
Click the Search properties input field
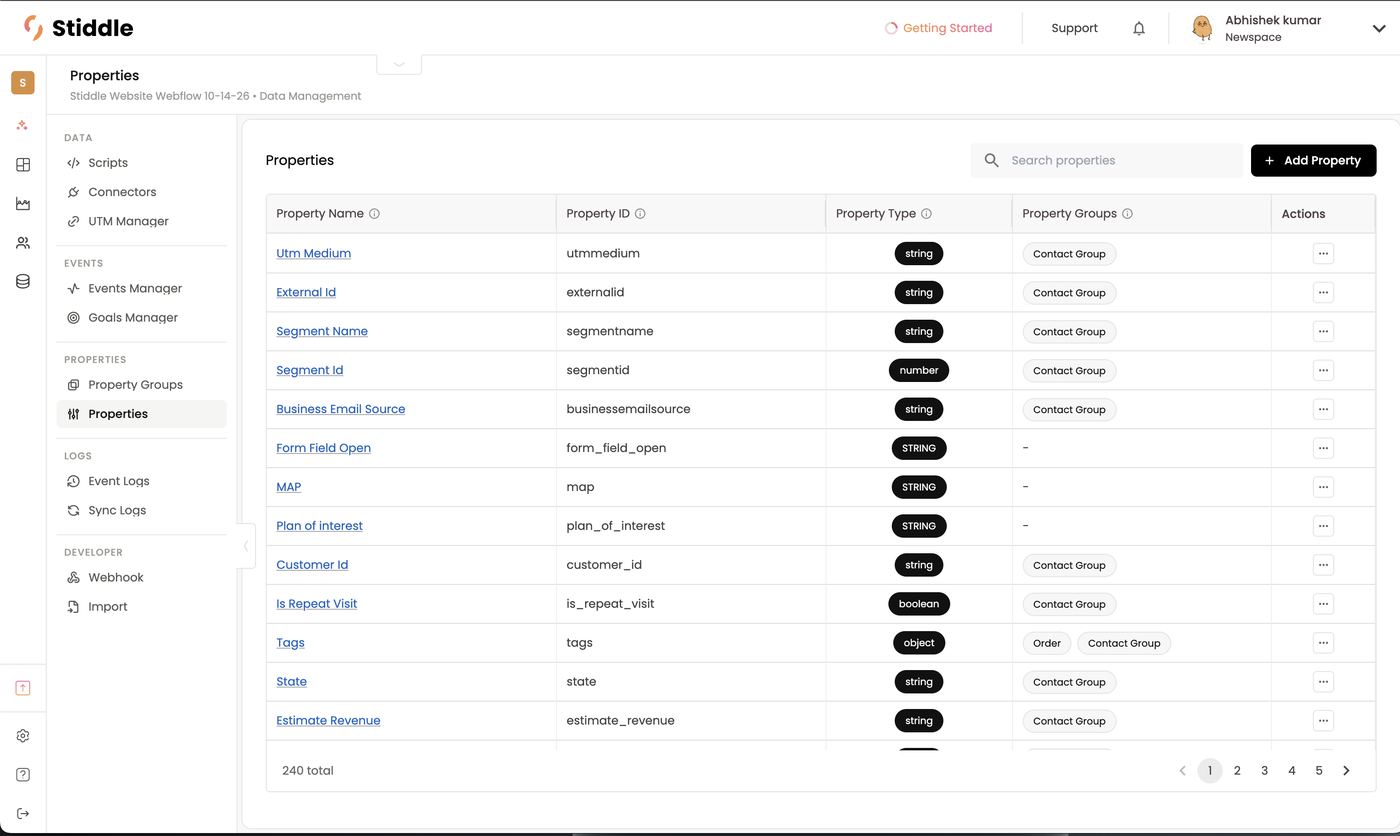pyautogui.click(x=1107, y=160)
